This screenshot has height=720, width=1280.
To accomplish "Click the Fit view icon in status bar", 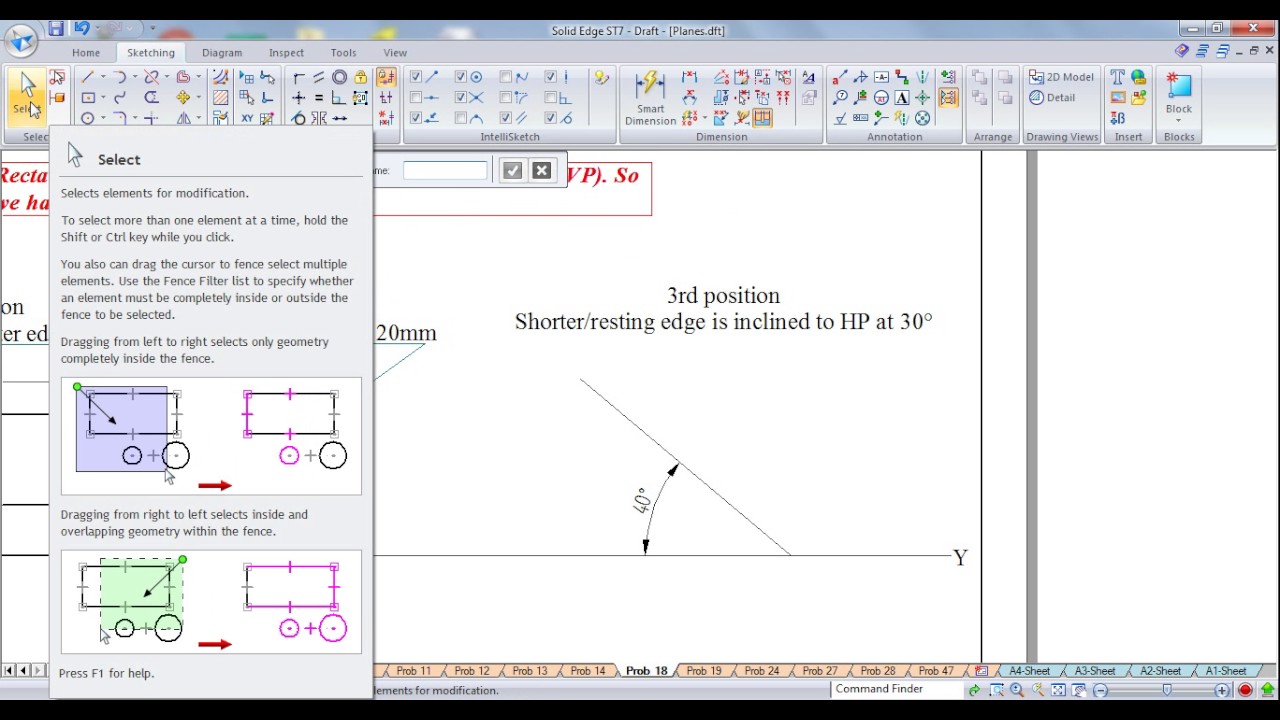I will click(1058, 690).
